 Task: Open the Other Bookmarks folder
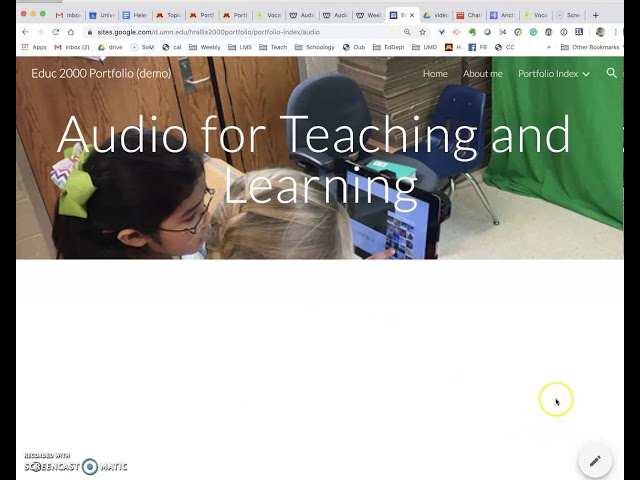click(590, 47)
